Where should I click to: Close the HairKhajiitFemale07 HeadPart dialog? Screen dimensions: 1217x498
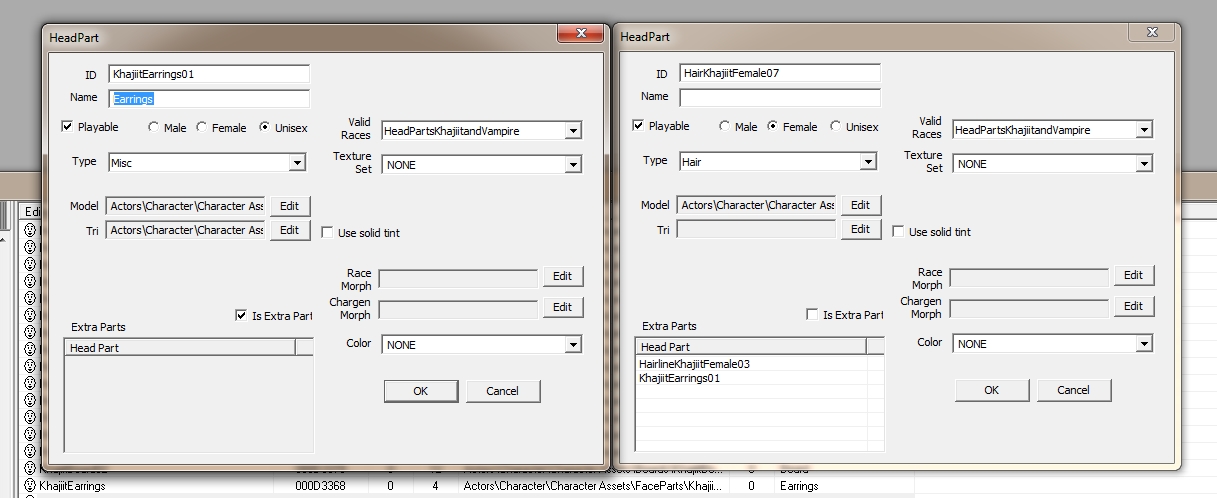click(1150, 34)
